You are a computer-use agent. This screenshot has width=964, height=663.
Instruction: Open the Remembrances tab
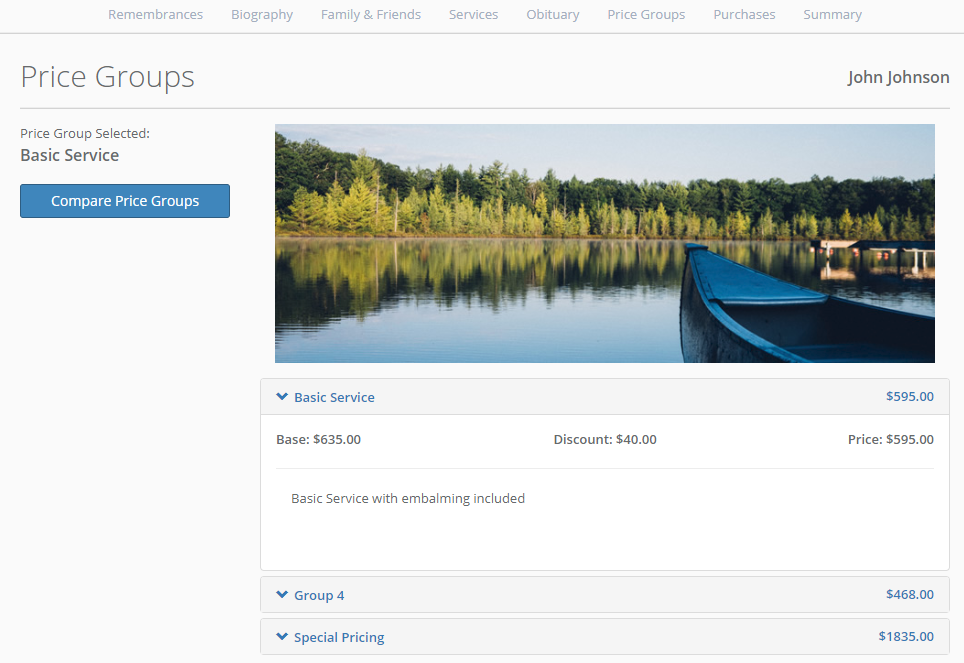pos(155,15)
